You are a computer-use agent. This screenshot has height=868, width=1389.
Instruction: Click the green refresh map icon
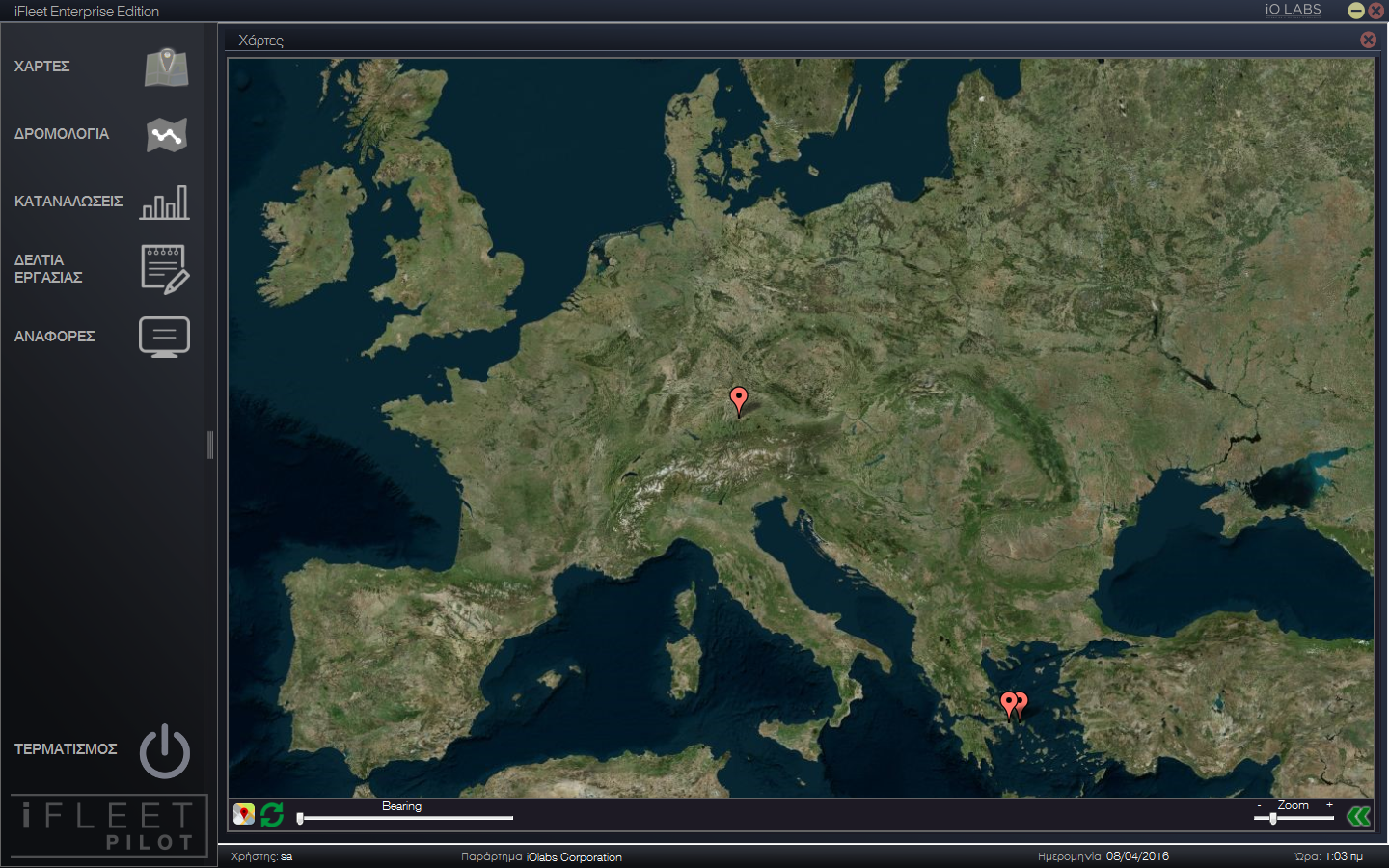point(272,815)
